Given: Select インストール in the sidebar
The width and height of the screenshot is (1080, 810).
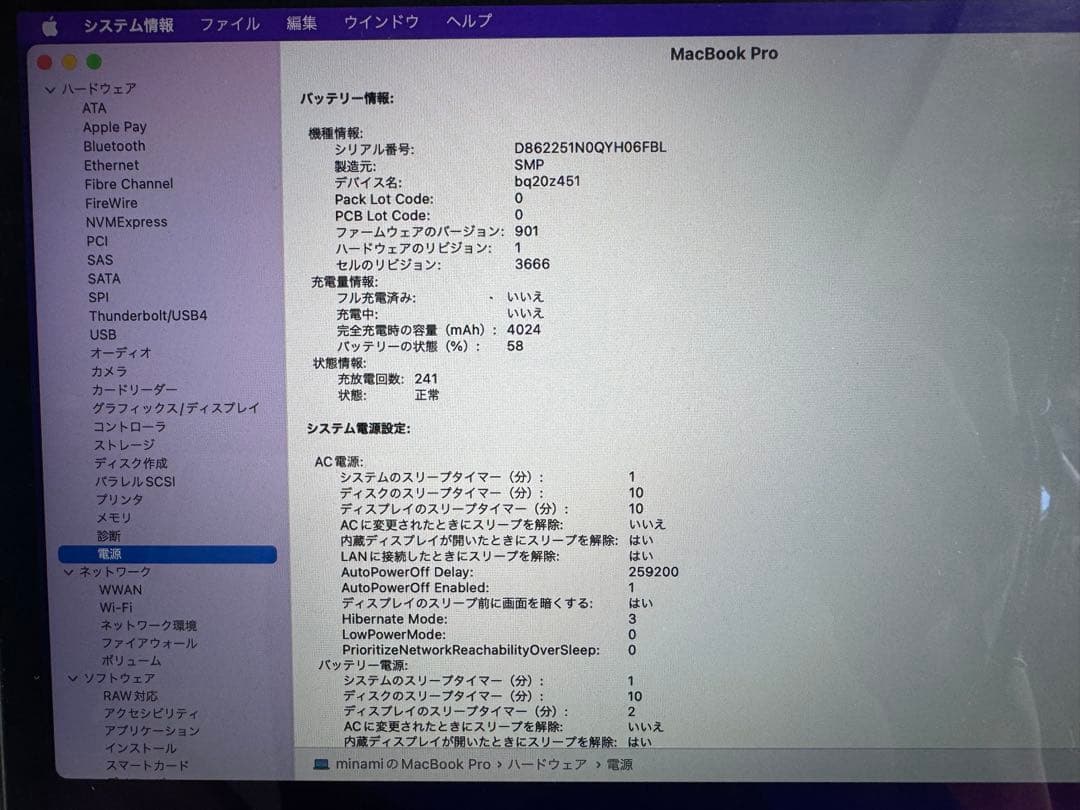Looking at the screenshot, I should click(x=141, y=748).
